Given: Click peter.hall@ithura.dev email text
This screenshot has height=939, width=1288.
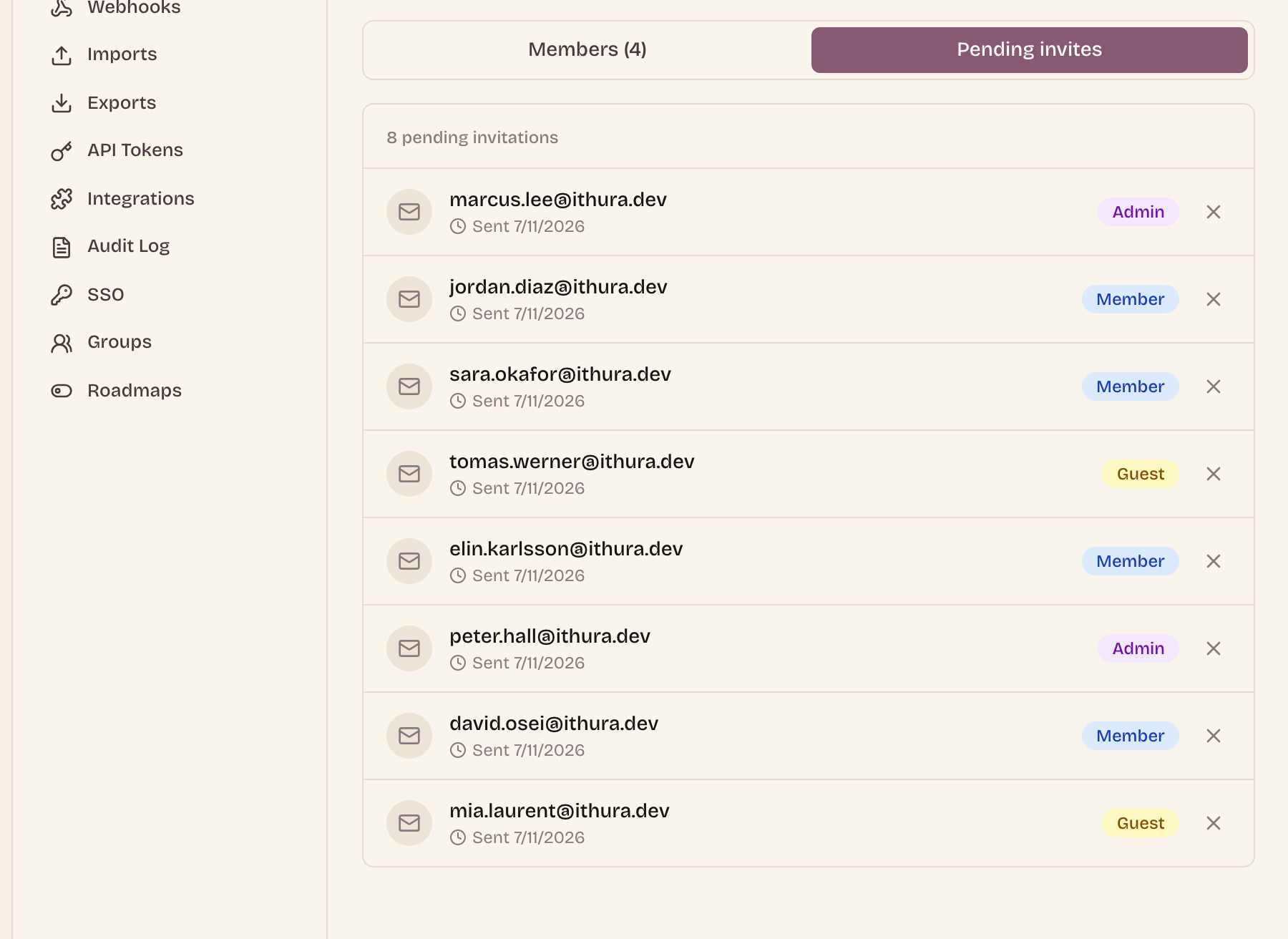Looking at the screenshot, I should (x=550, y=636).
